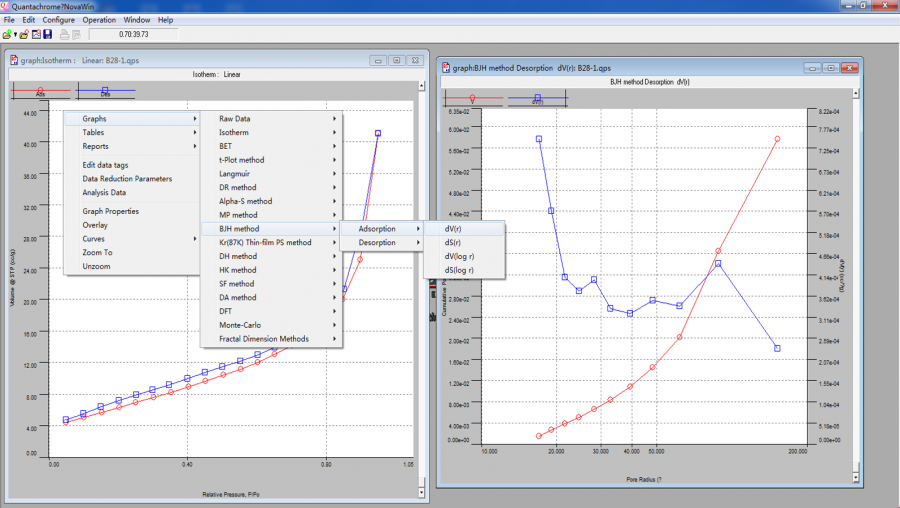Click the BJH Desorption window document icon
The image size is (900, 508).
[x=446, y=68]
